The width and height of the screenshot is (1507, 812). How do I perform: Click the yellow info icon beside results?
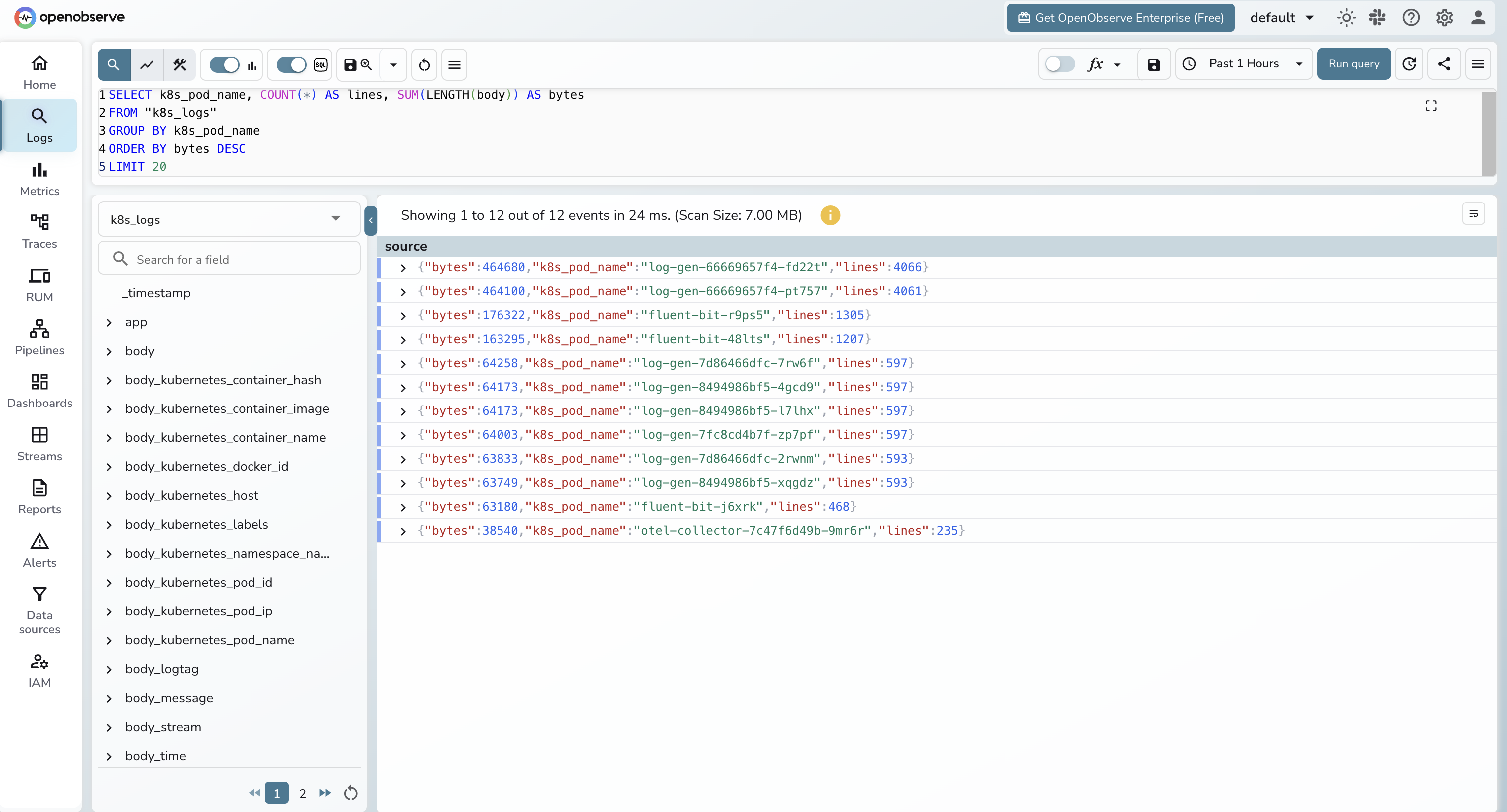coord(831,215)
